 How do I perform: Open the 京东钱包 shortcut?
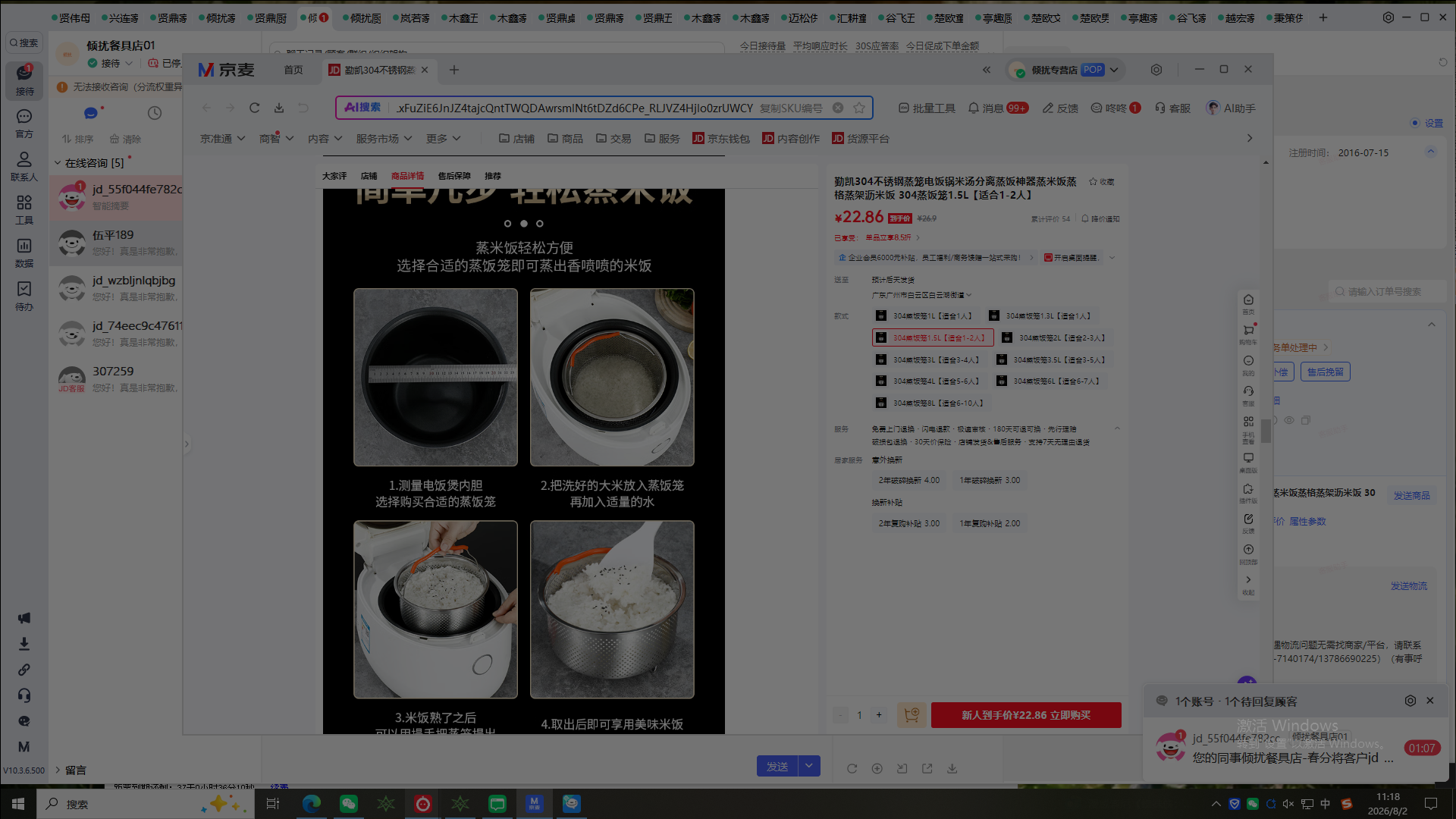[721, 139]
